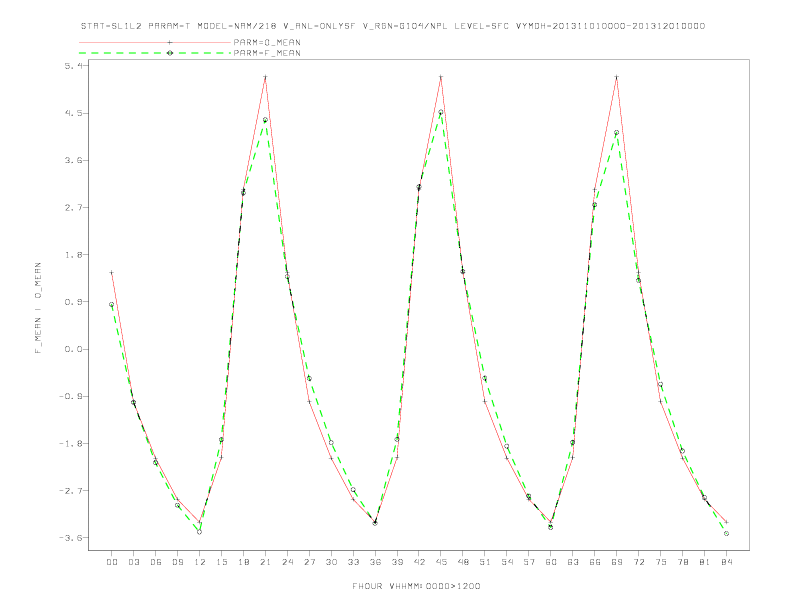Click the O_MEAN peak marker at hour 45
The image size is (792, 612).
[x=441, y=77]
